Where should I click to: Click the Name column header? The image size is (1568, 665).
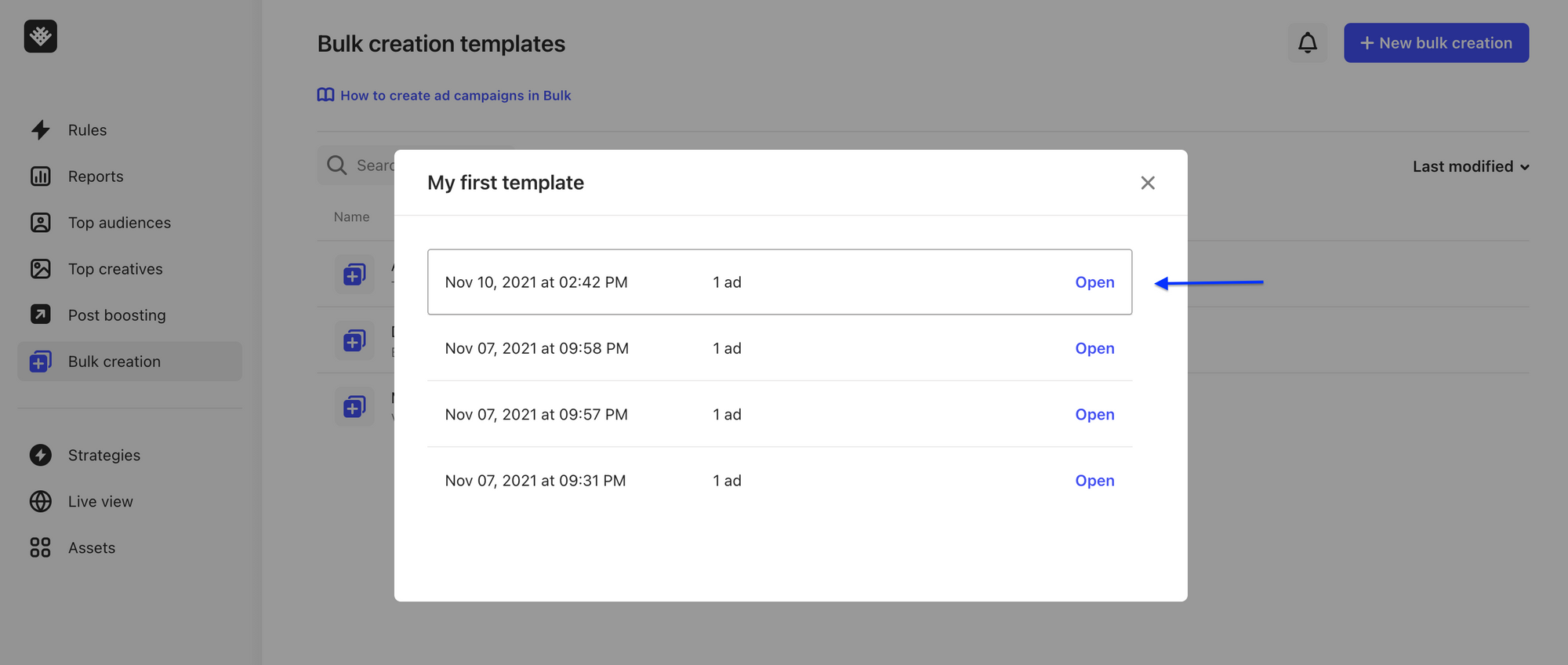351,217
